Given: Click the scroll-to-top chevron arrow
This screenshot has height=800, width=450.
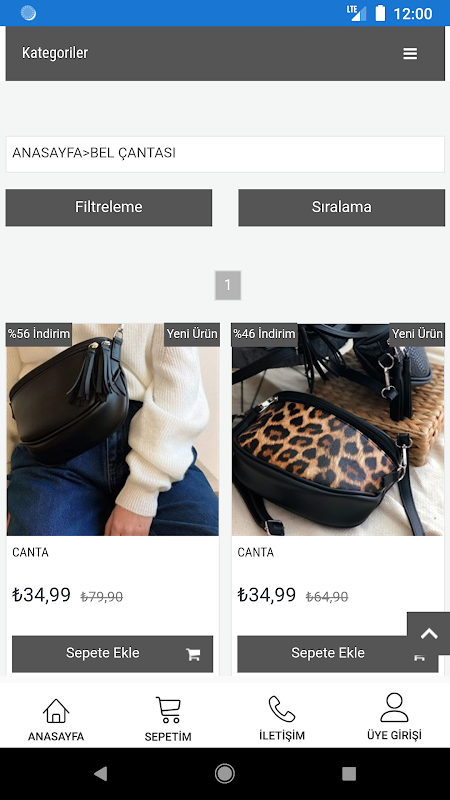Looking at the screenshot, I should click(x=429, y=634).
